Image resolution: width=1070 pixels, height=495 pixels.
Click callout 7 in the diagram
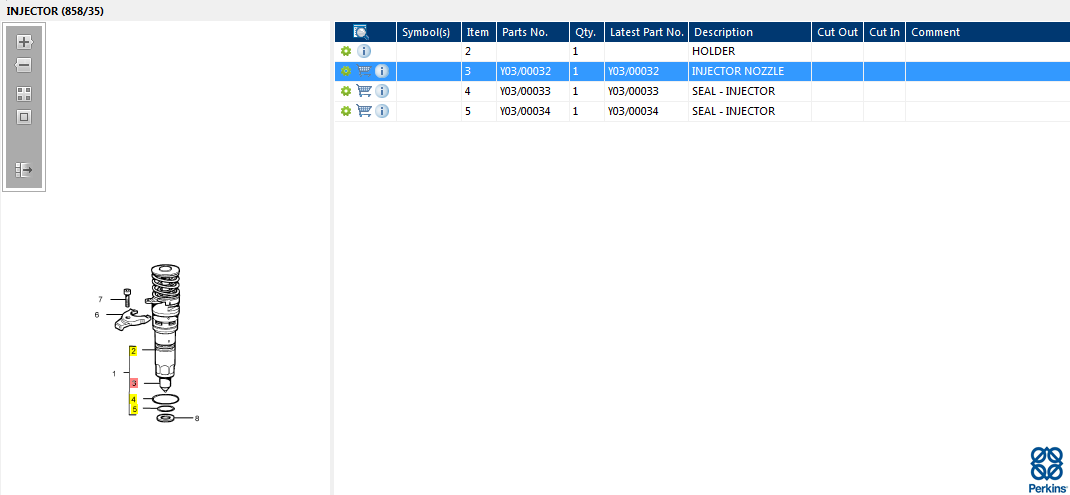click(100, 299)
